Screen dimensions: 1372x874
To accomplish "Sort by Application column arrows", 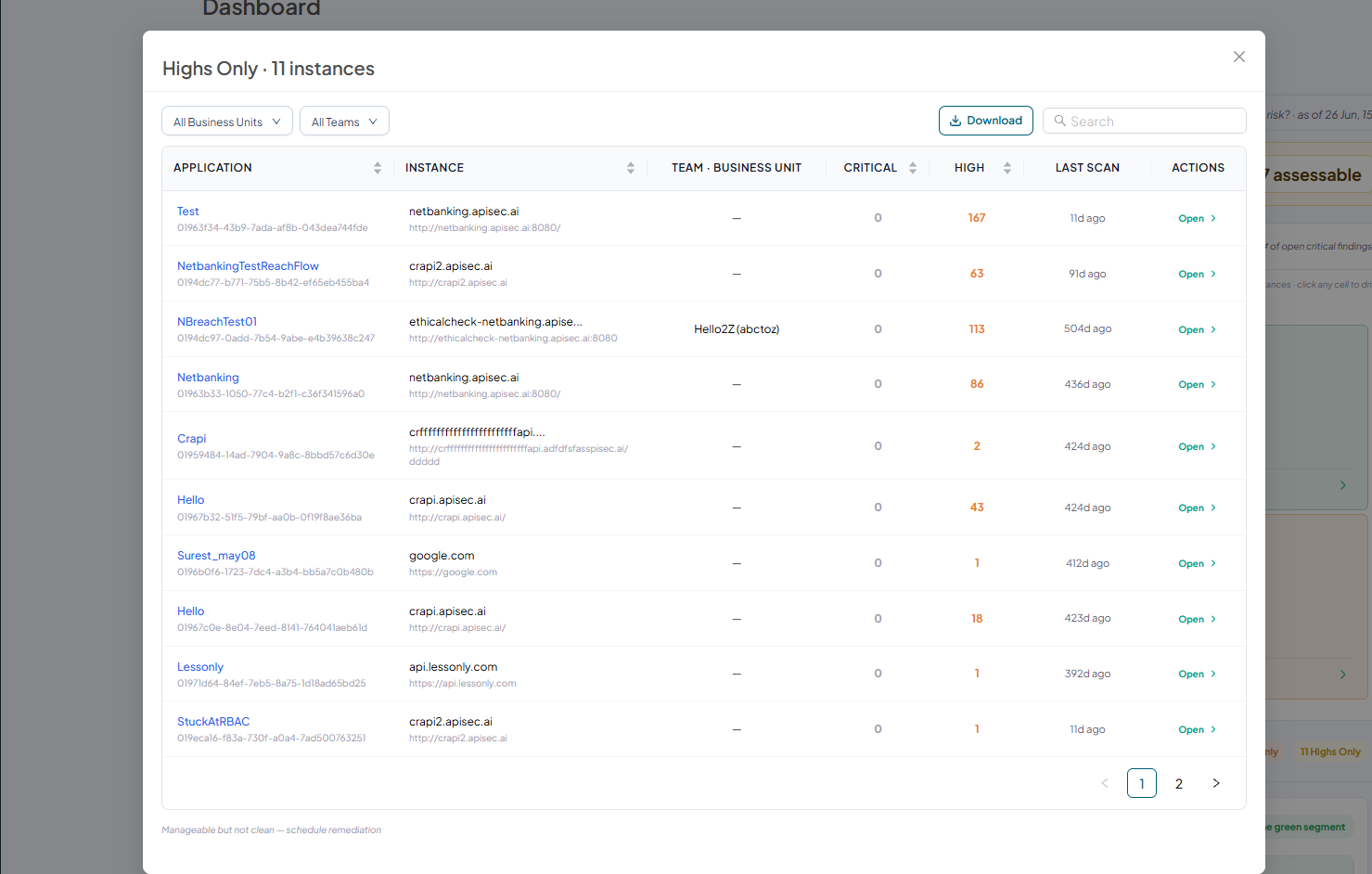I will tap(378, 168).
